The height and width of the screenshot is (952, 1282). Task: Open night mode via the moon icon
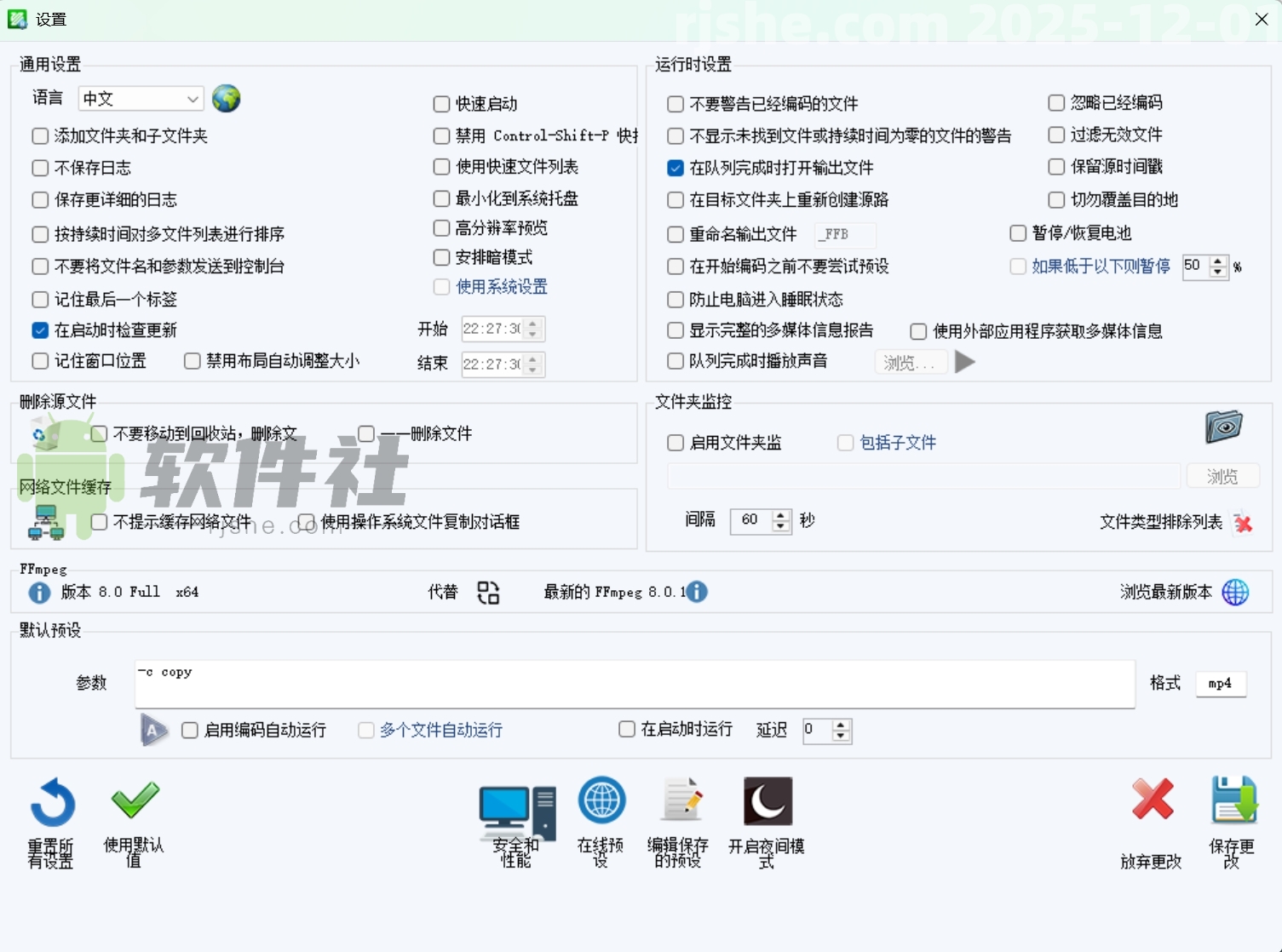click(x=766, y=801)
